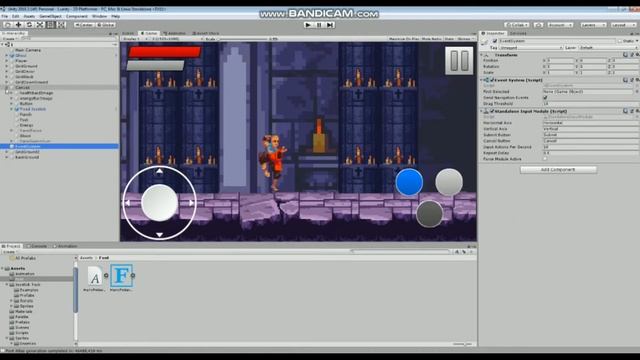The image size is (640, 360).
Task: Open the GameObject menu
Action: [51, 16]
